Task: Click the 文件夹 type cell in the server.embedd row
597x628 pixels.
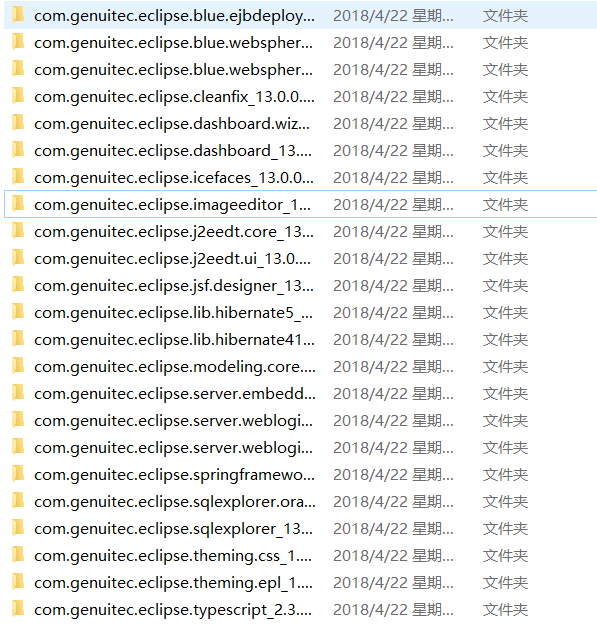Action: (505, 394)
